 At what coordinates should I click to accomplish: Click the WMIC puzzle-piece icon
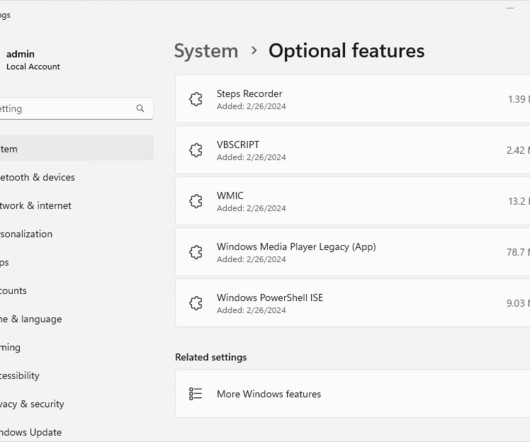(196, 201)
